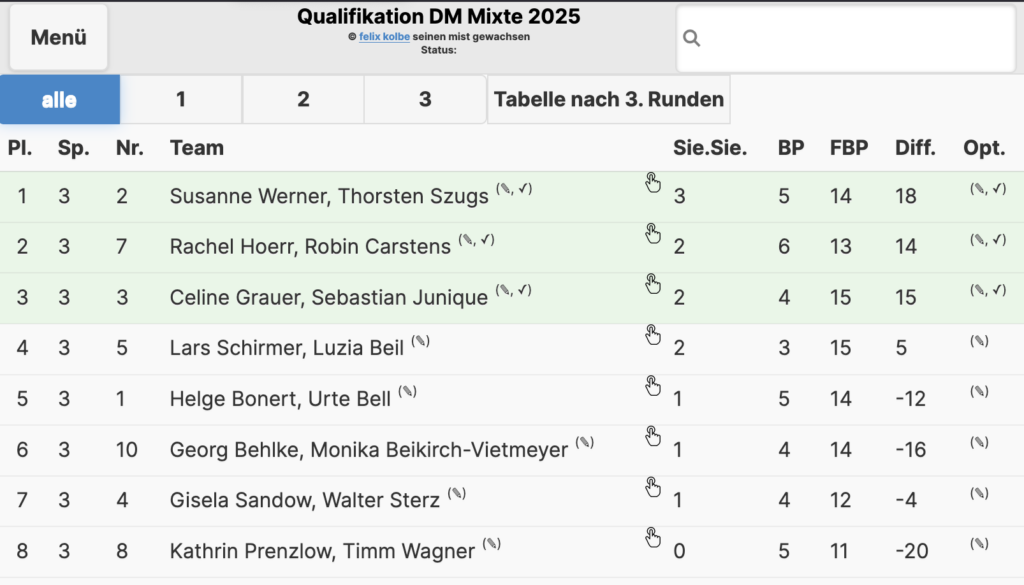Click the hand icon for Kathrin Prenzlow's team
This screenshot has height=585, width=1024.
point(652,537)
